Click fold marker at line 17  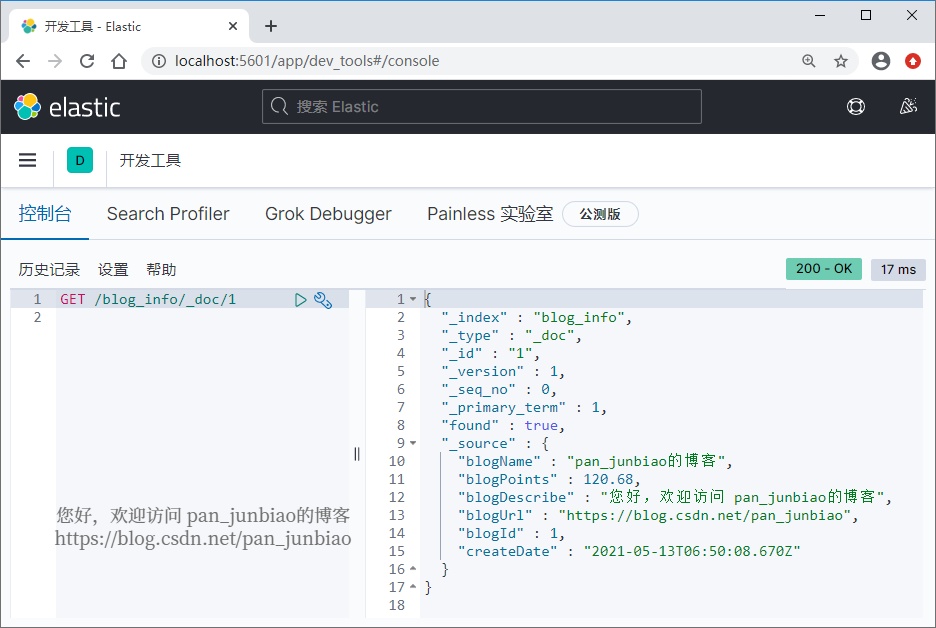coord(412,587)
